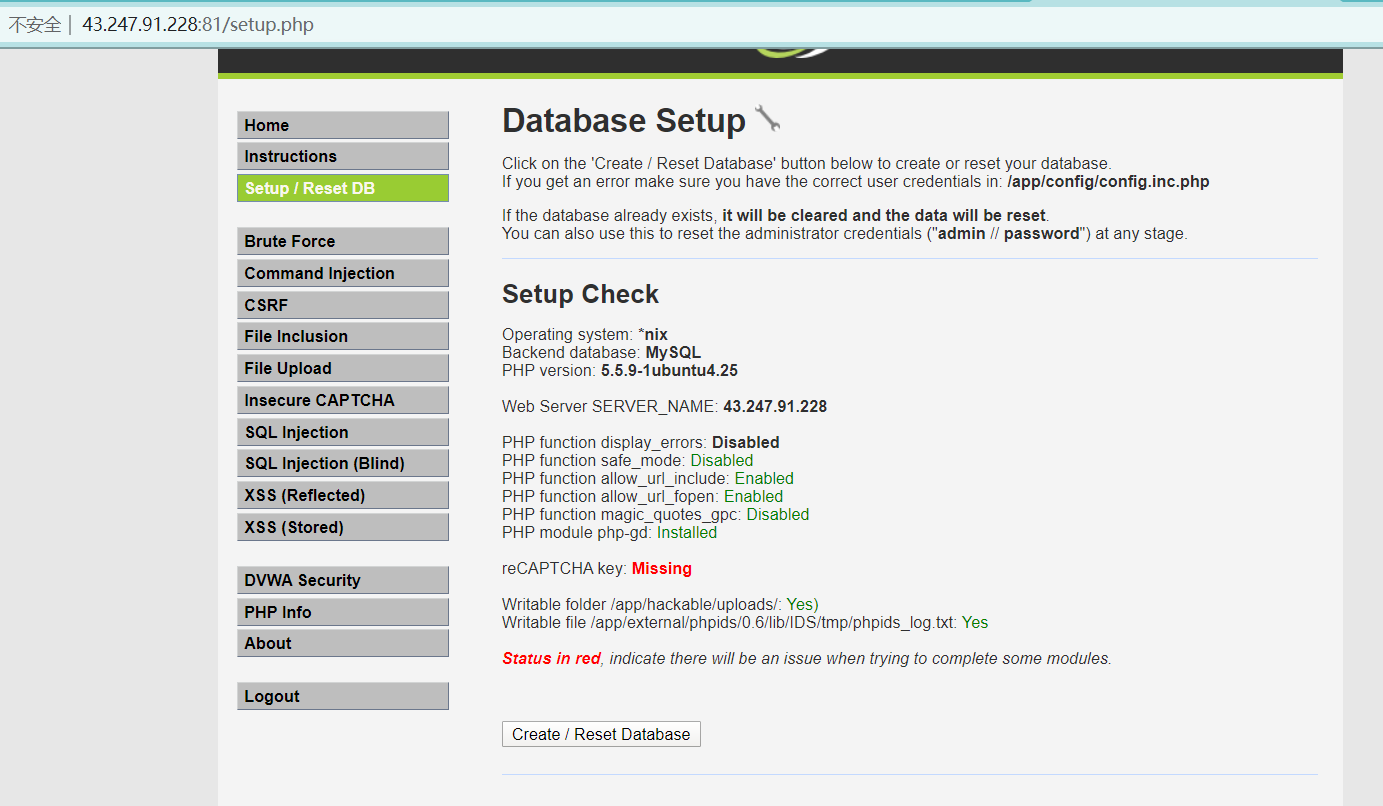The image size is (1383, 806).
Task: Open the About page
Action: pos(342,643)
